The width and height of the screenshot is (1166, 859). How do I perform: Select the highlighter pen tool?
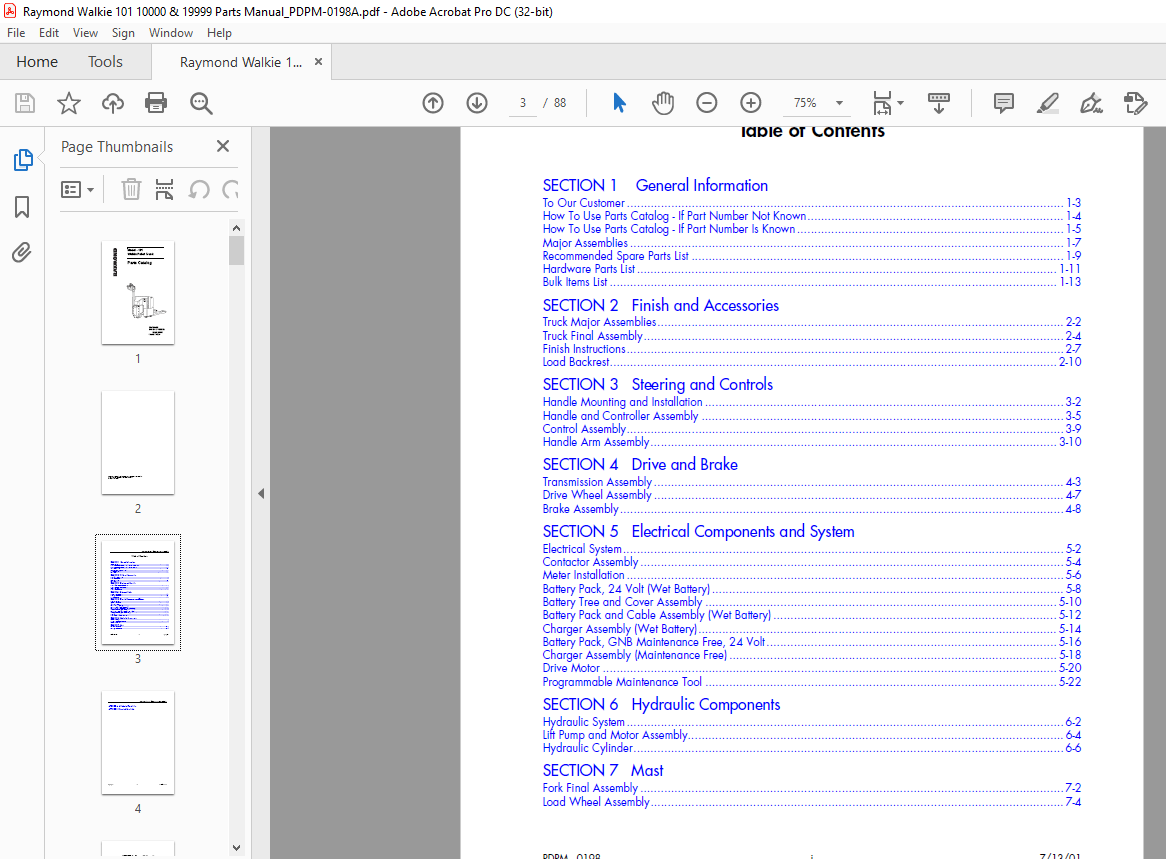(x=1048, y=103)
